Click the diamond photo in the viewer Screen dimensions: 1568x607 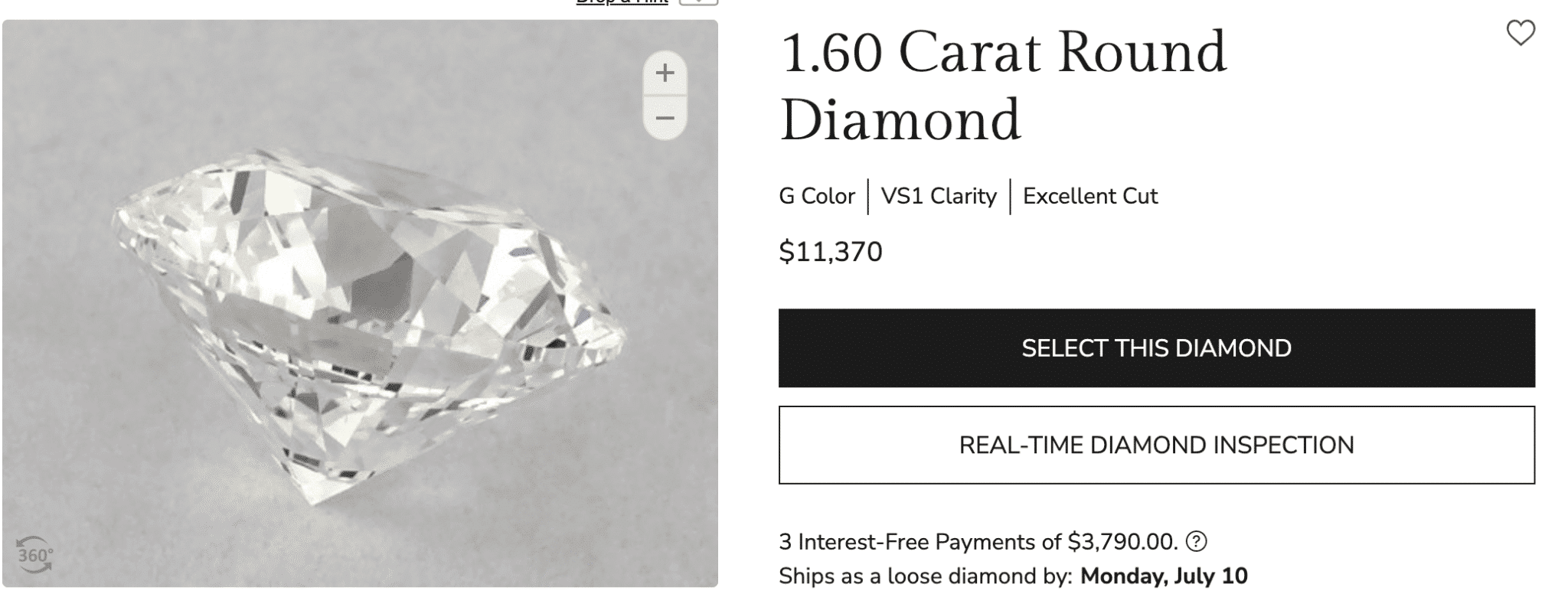[367, 321]
